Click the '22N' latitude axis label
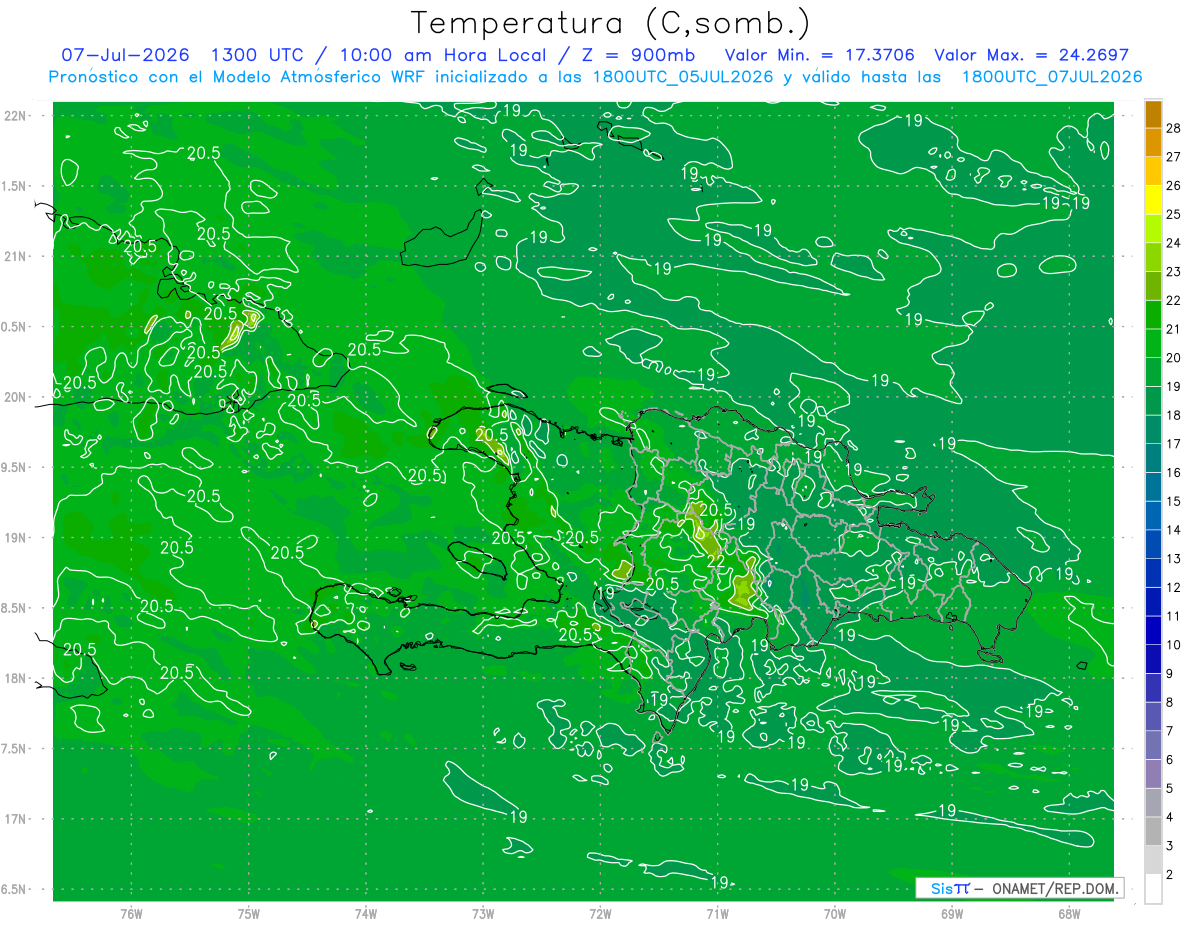 [15, 116]
